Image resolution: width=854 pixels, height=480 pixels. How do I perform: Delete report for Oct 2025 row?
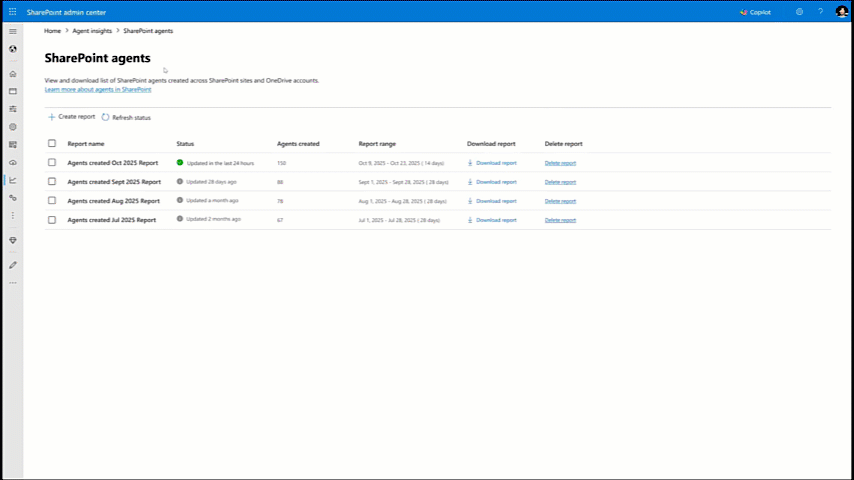tap(560, 163)
